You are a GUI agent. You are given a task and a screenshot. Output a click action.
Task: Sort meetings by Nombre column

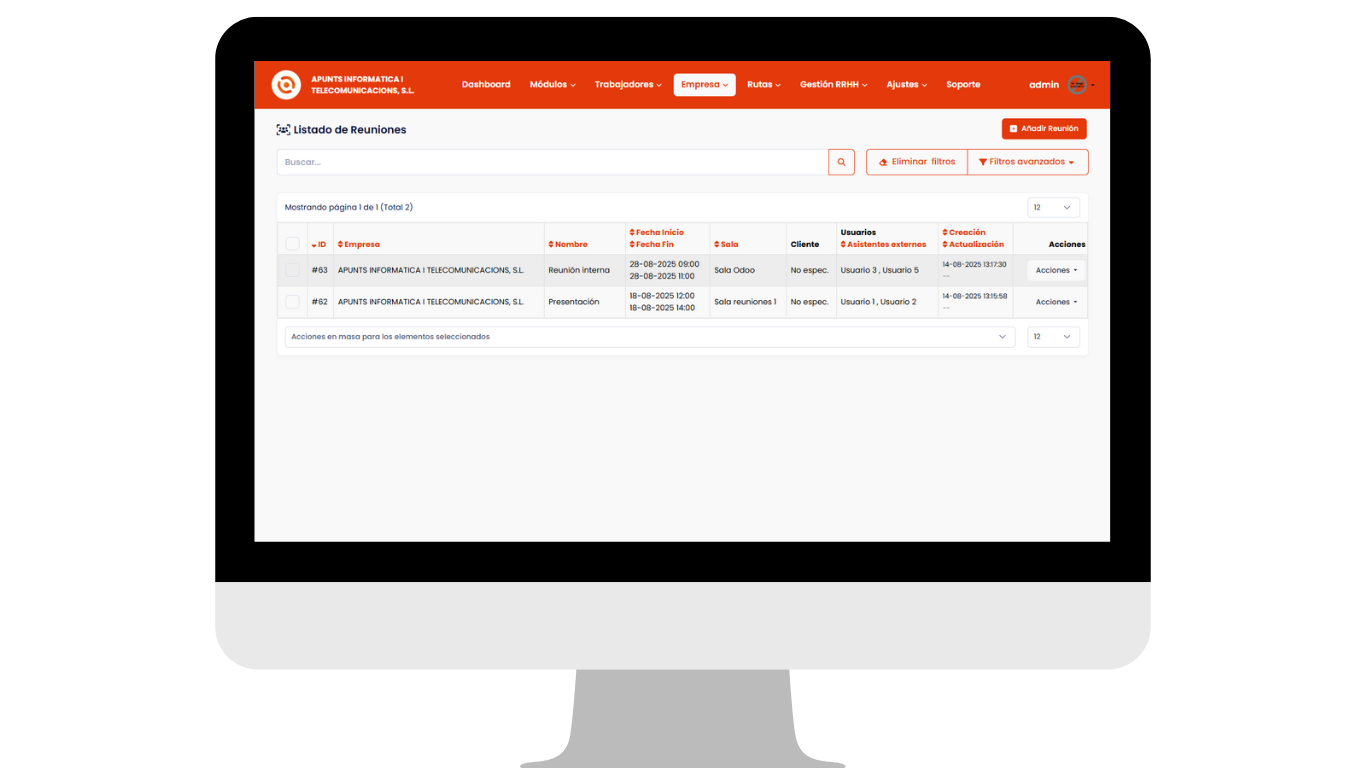click(570, 245)
